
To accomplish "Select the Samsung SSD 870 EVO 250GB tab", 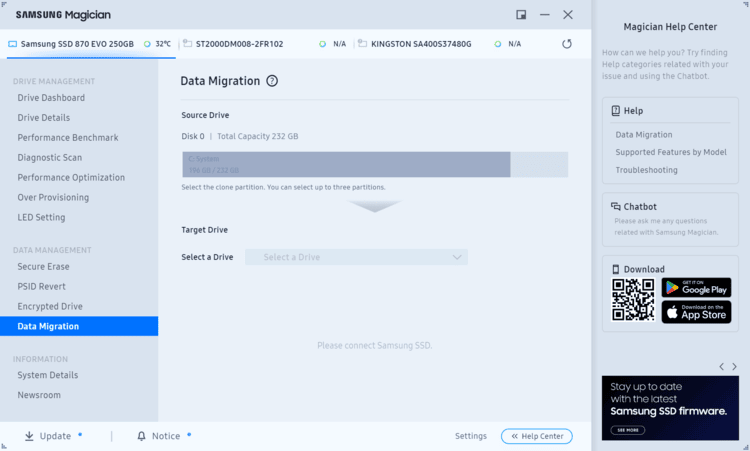I will (x=91, y=44).
